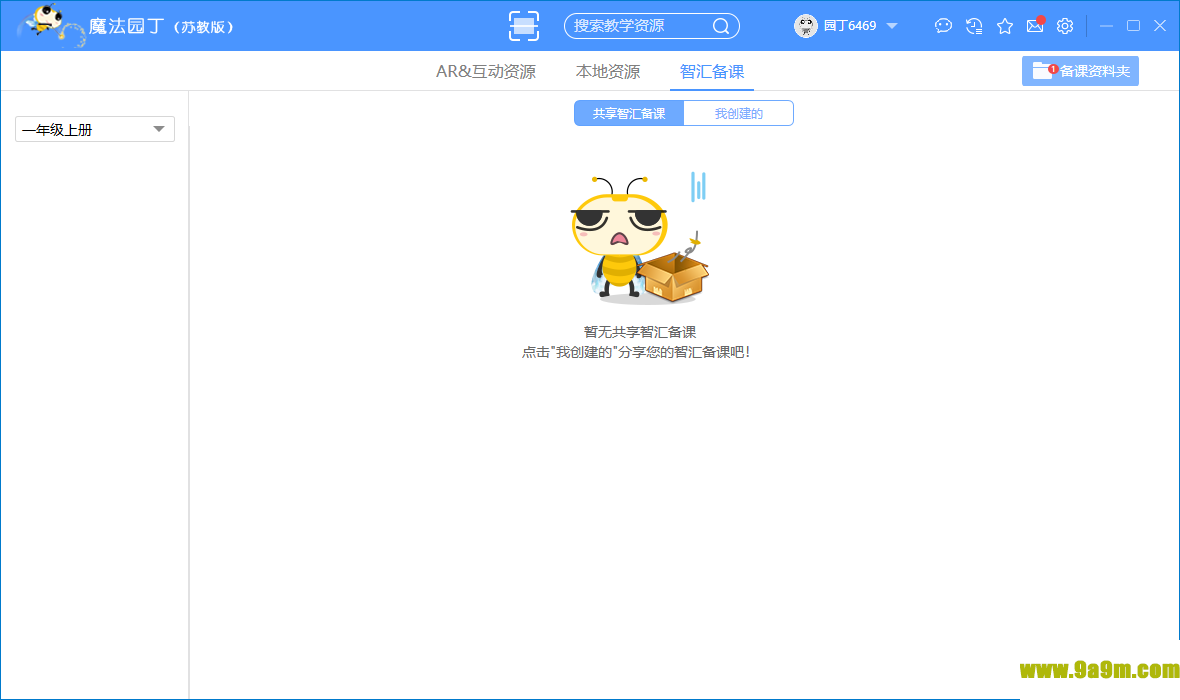Open the 本地资源 tab
The image size is (1180, 700).
pyautogui.click(x=608, y=72)
